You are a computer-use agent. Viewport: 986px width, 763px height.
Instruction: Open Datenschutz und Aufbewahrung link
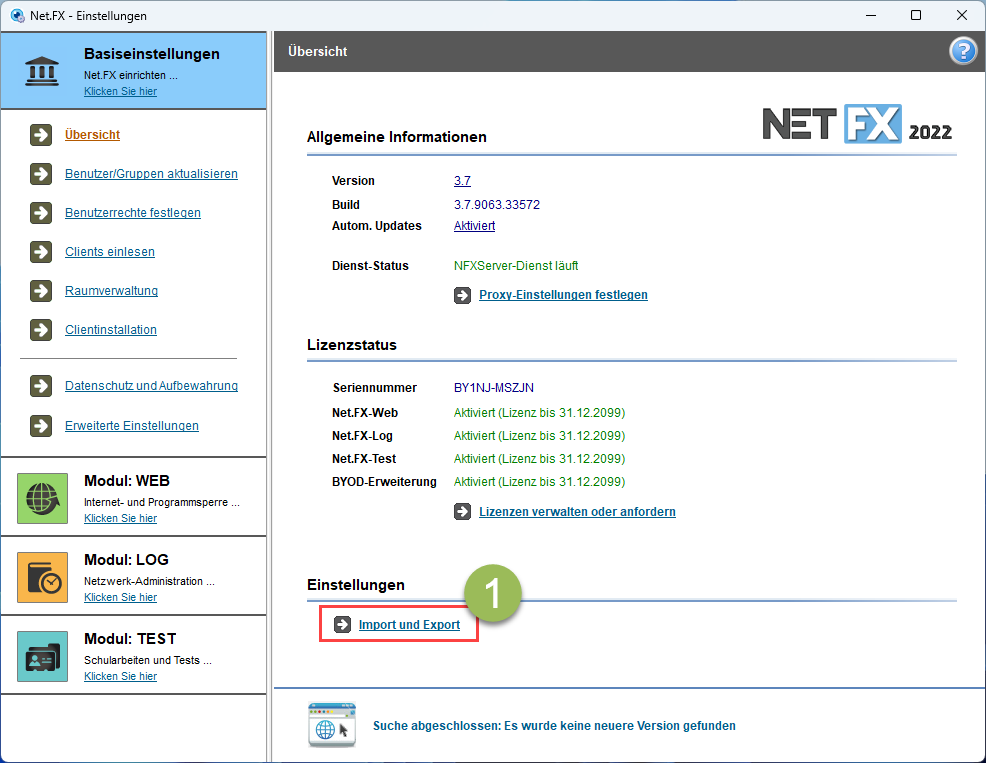coord(151,386)
